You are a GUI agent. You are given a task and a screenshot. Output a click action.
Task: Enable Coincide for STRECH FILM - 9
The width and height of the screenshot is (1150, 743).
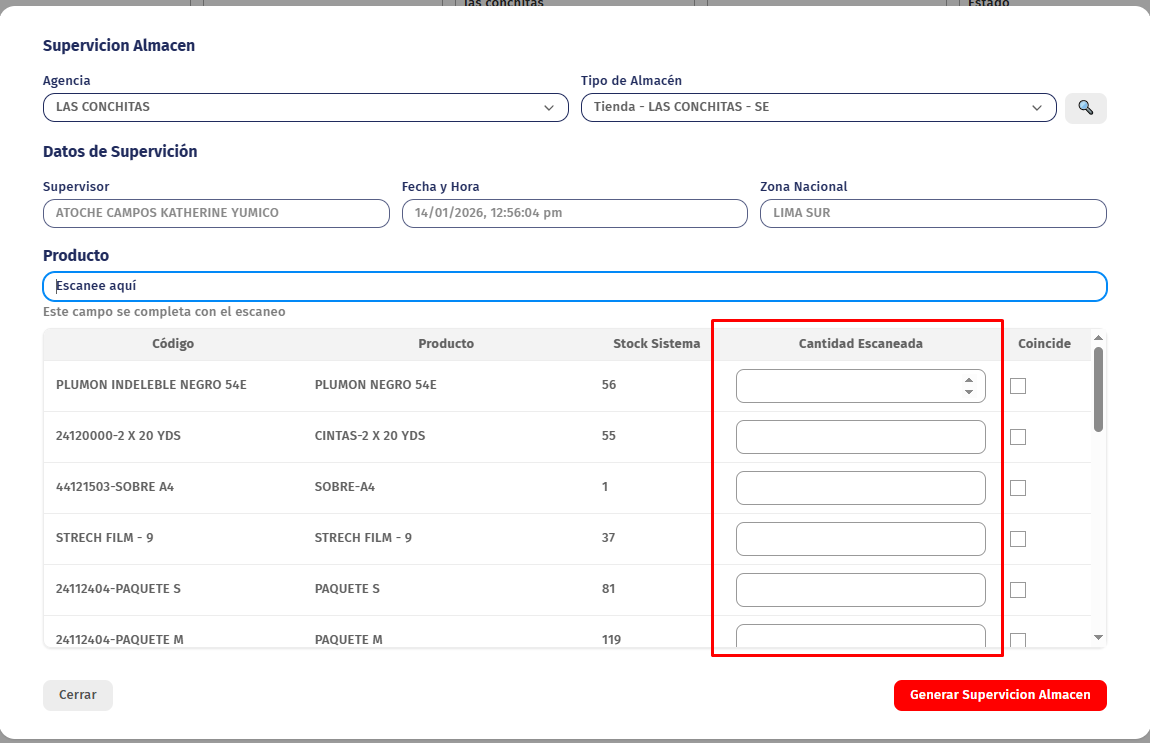(1018, 539)
